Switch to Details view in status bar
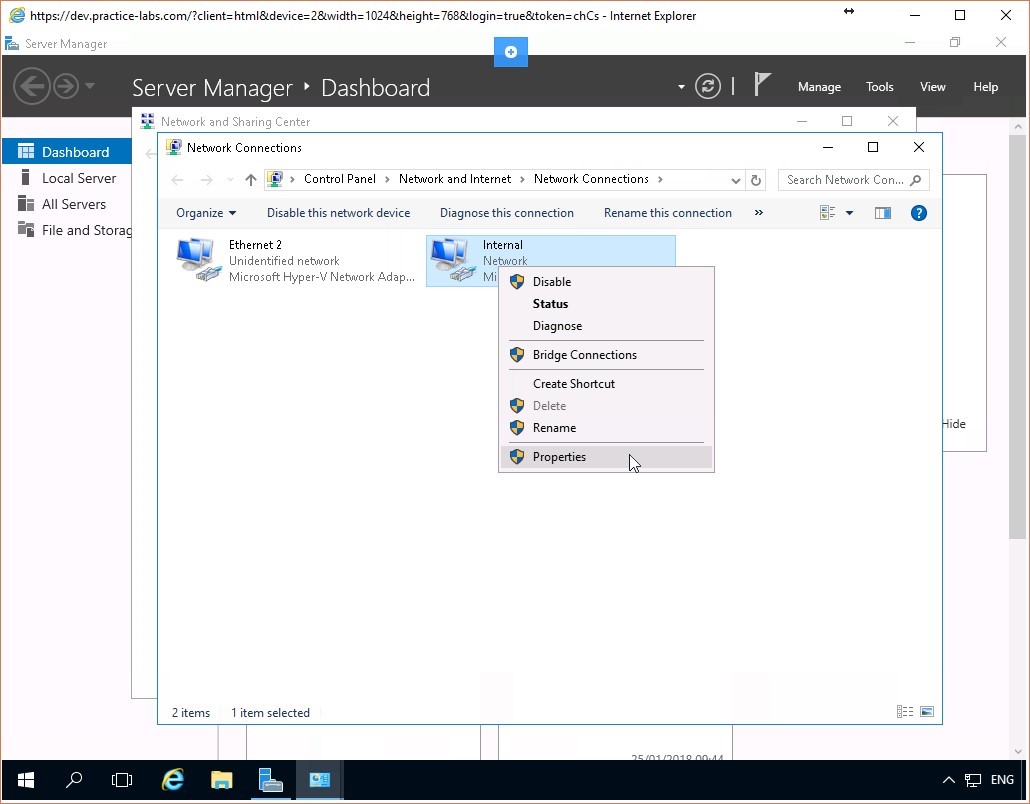 point(904,711)
